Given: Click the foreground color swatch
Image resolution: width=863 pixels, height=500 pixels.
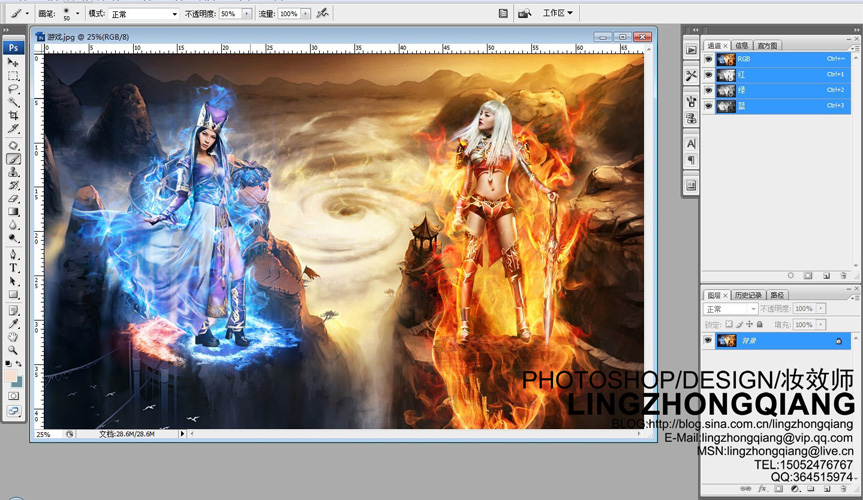Looking at the screenshot, I should pos(10,376).
